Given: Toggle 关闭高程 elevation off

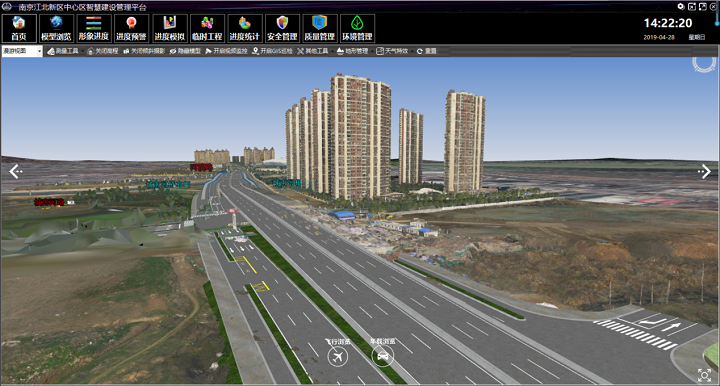Looking at the screenshot, I should coord(102,51).
